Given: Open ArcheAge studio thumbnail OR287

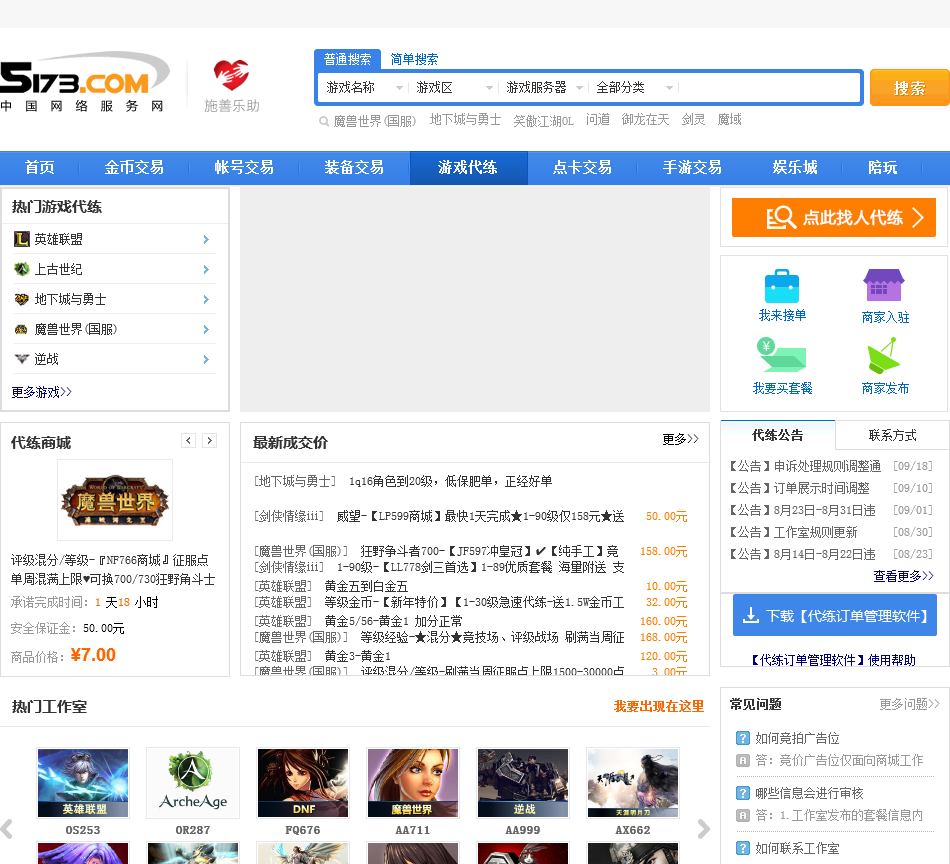Looking at the screenshot, I should point(193,783).
